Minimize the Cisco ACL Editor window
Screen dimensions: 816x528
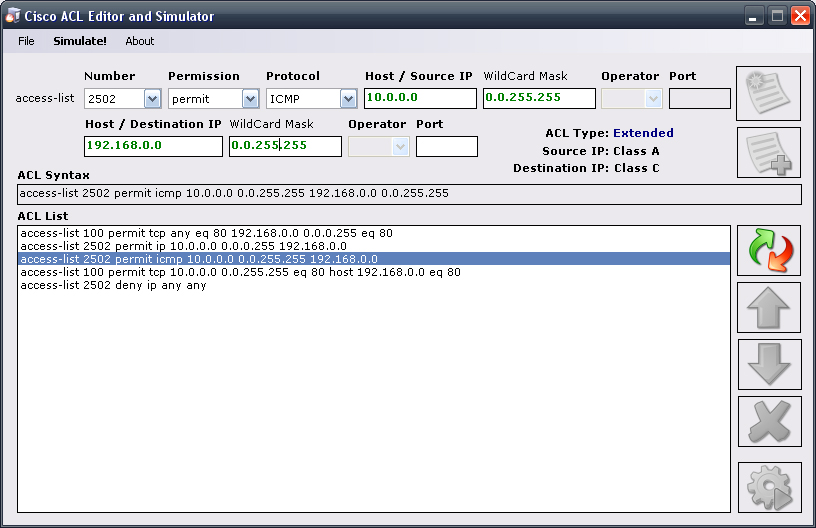tap(753, 16)
